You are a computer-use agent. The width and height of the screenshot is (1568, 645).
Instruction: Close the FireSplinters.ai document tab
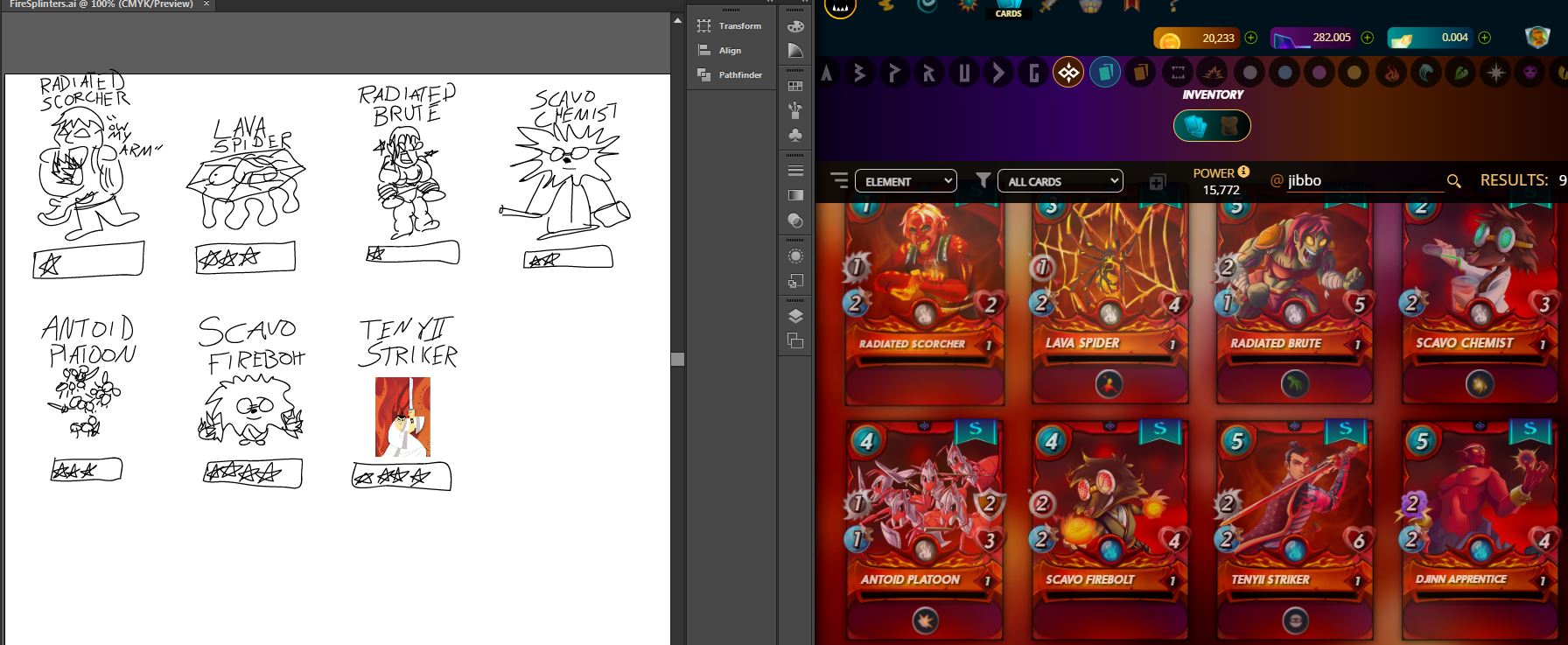206,4
